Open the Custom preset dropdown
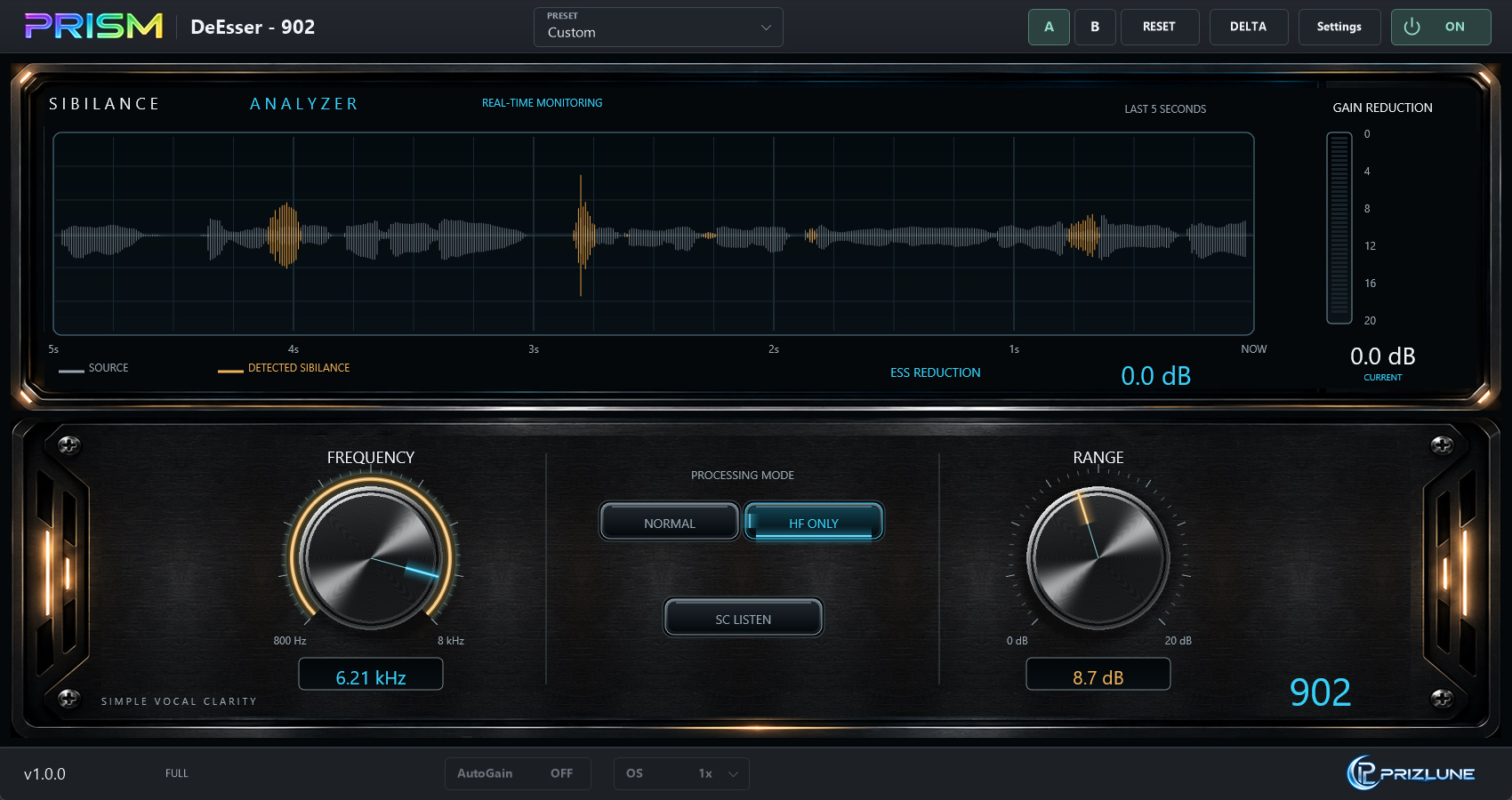Image resolution: width=1512 pixels, height=800 pixels. 658,27
